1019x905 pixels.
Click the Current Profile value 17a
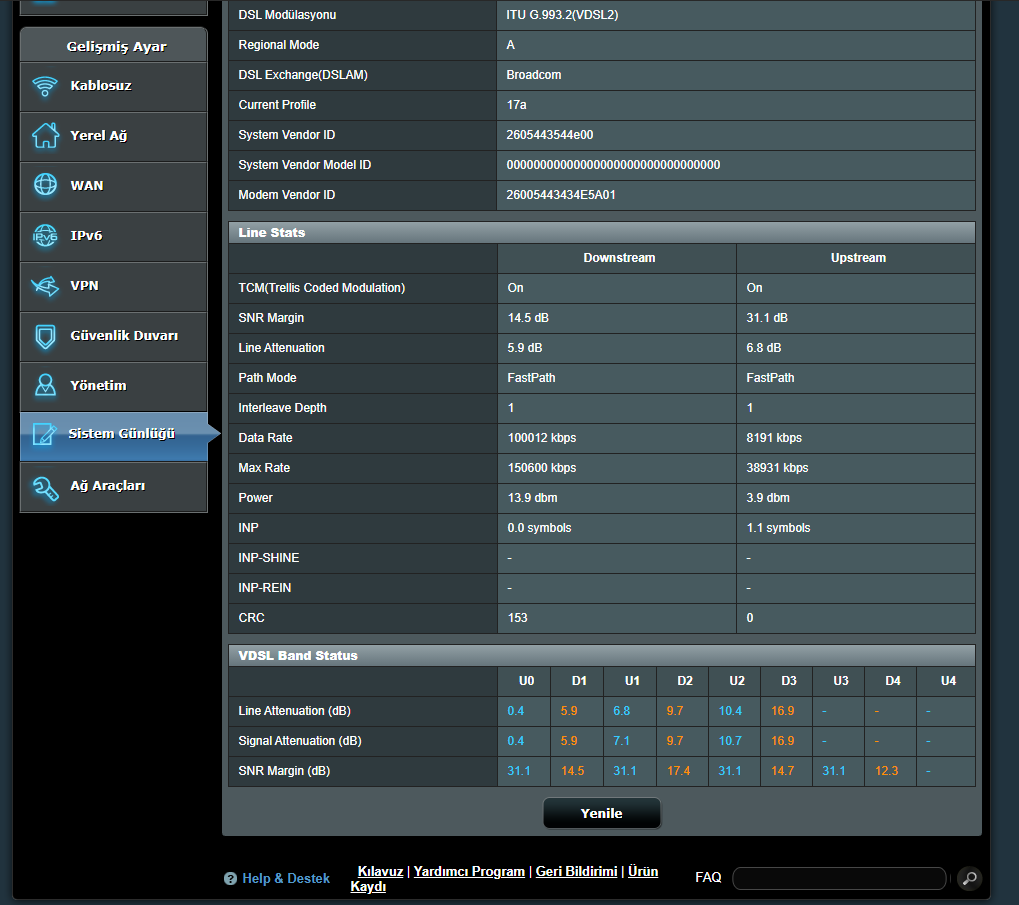[x=516, y=105]
